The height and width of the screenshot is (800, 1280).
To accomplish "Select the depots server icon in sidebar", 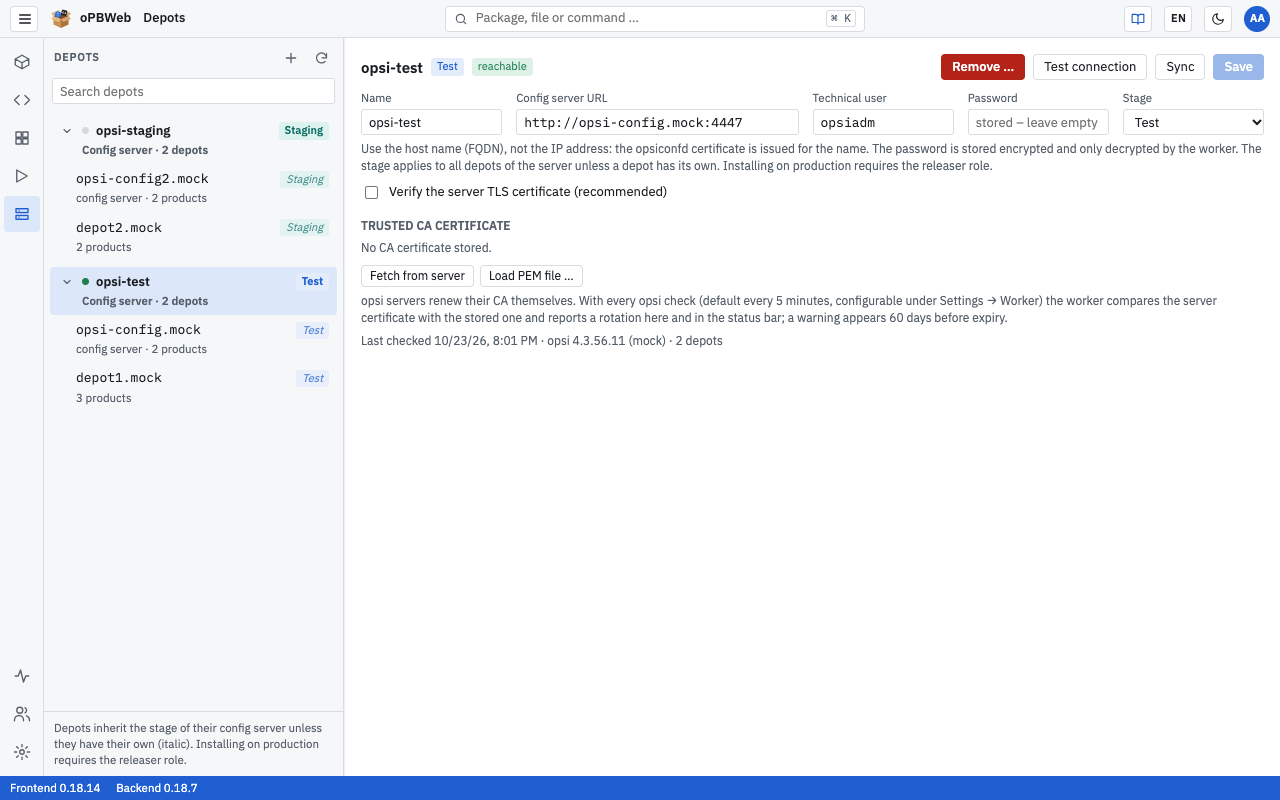I will (x=22, y=214).
